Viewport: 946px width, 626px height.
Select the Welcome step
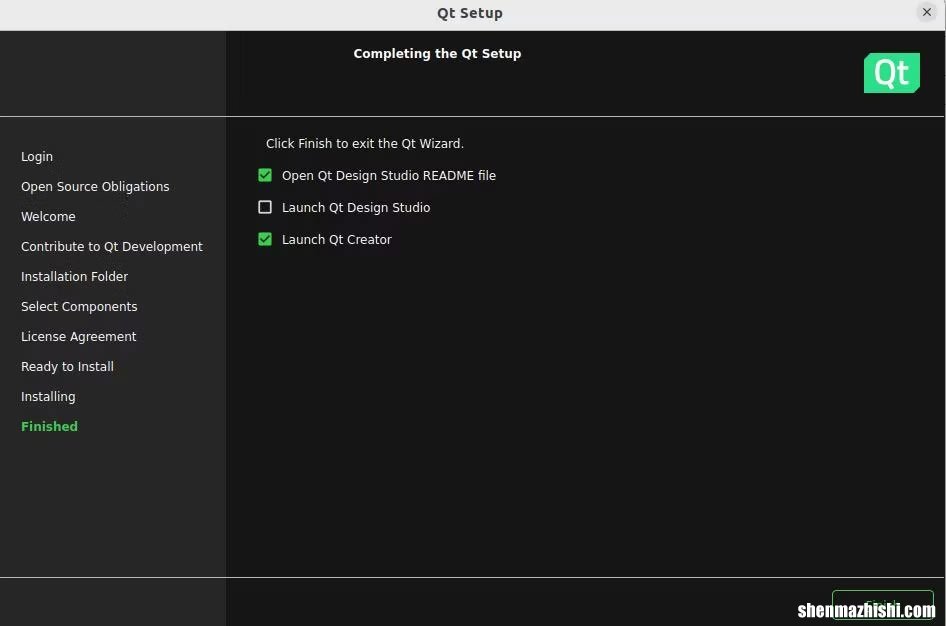pos(48,216)
